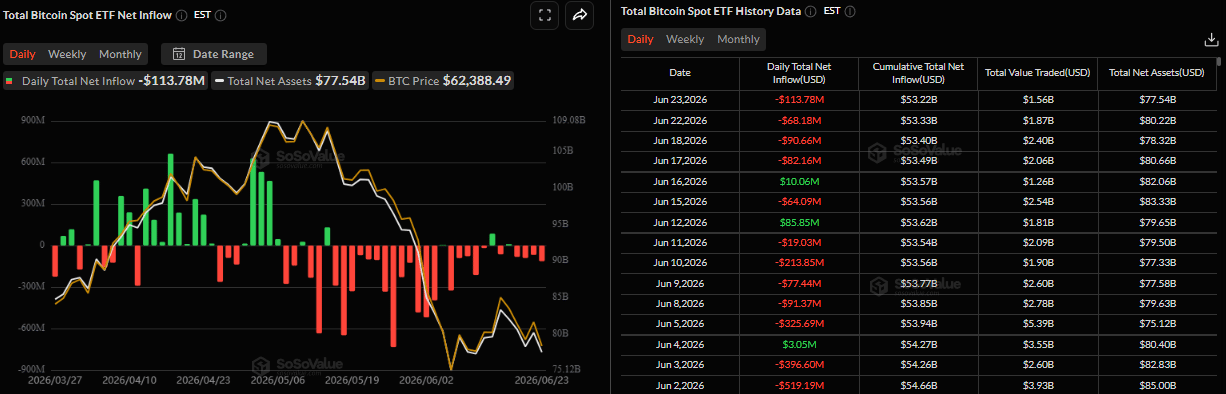The height and width of the screenshot is (394, 1226).
Task: Toggle Daily Total Net Inflow legend series
Action: 105,81
